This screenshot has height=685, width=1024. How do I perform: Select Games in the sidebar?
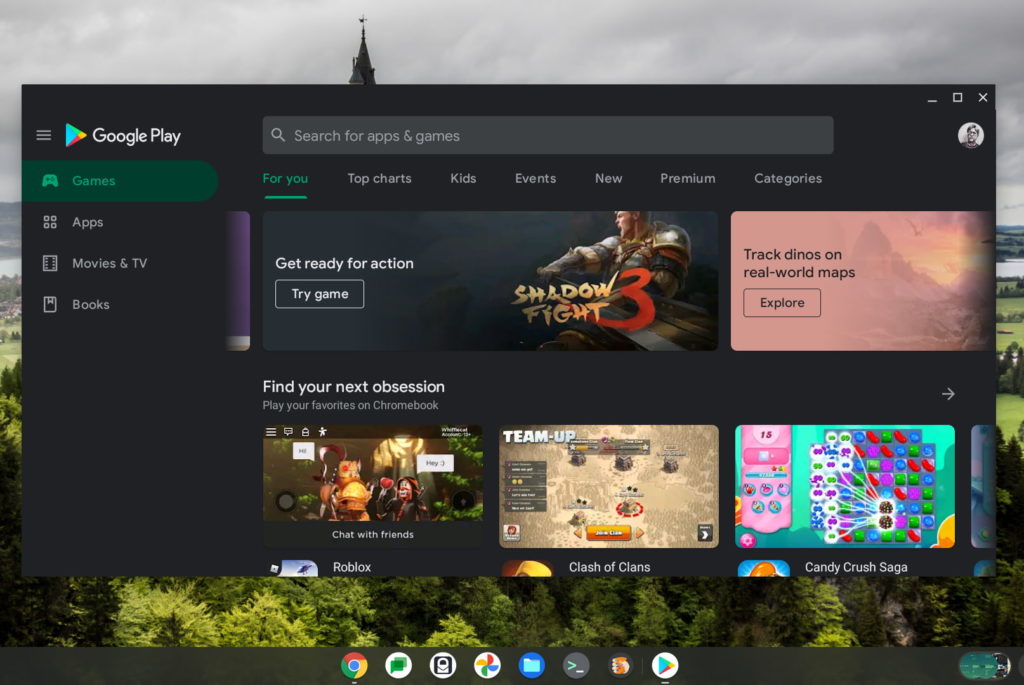coord(120,181)
